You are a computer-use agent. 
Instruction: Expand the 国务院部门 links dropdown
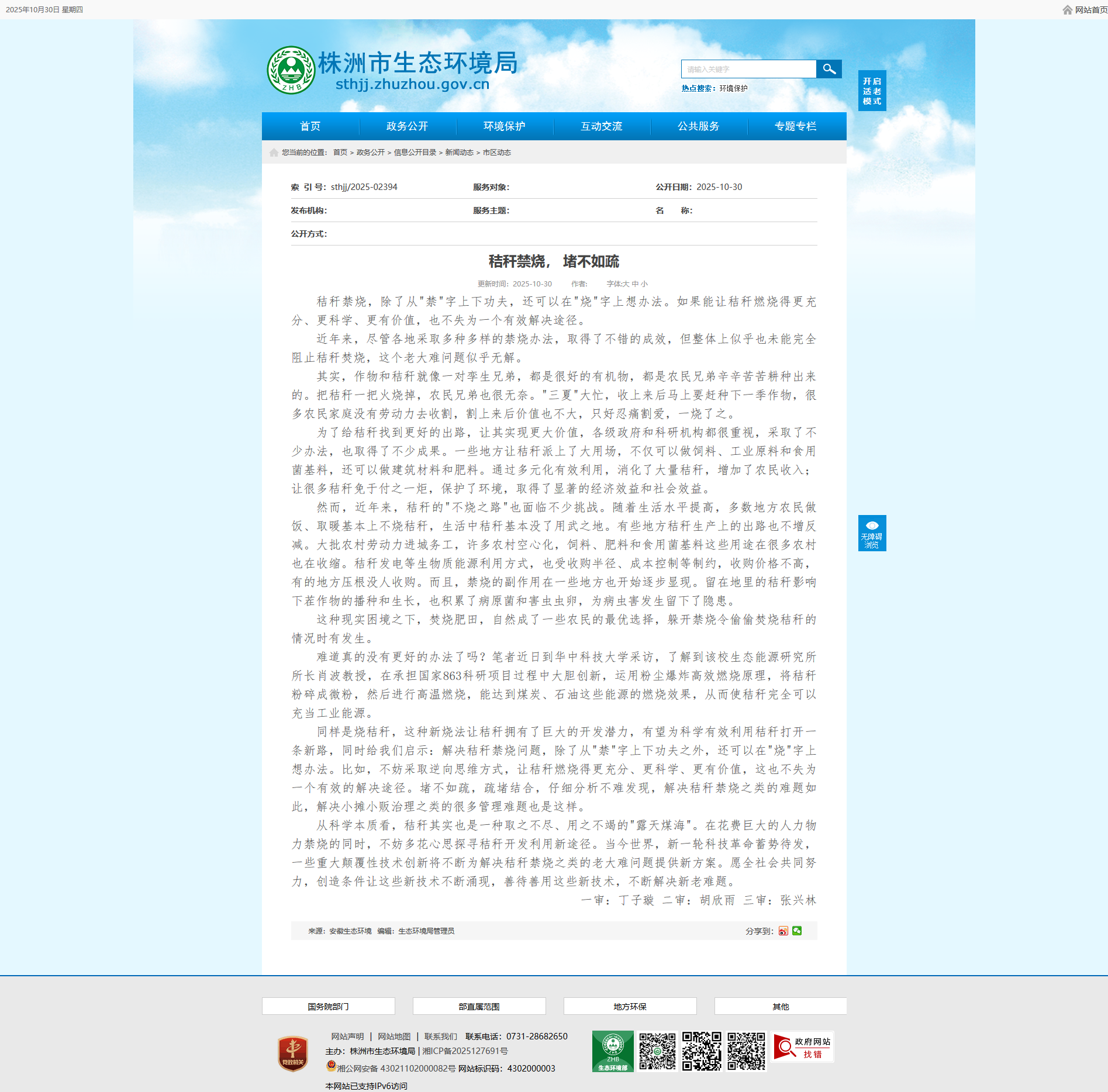328,1007
